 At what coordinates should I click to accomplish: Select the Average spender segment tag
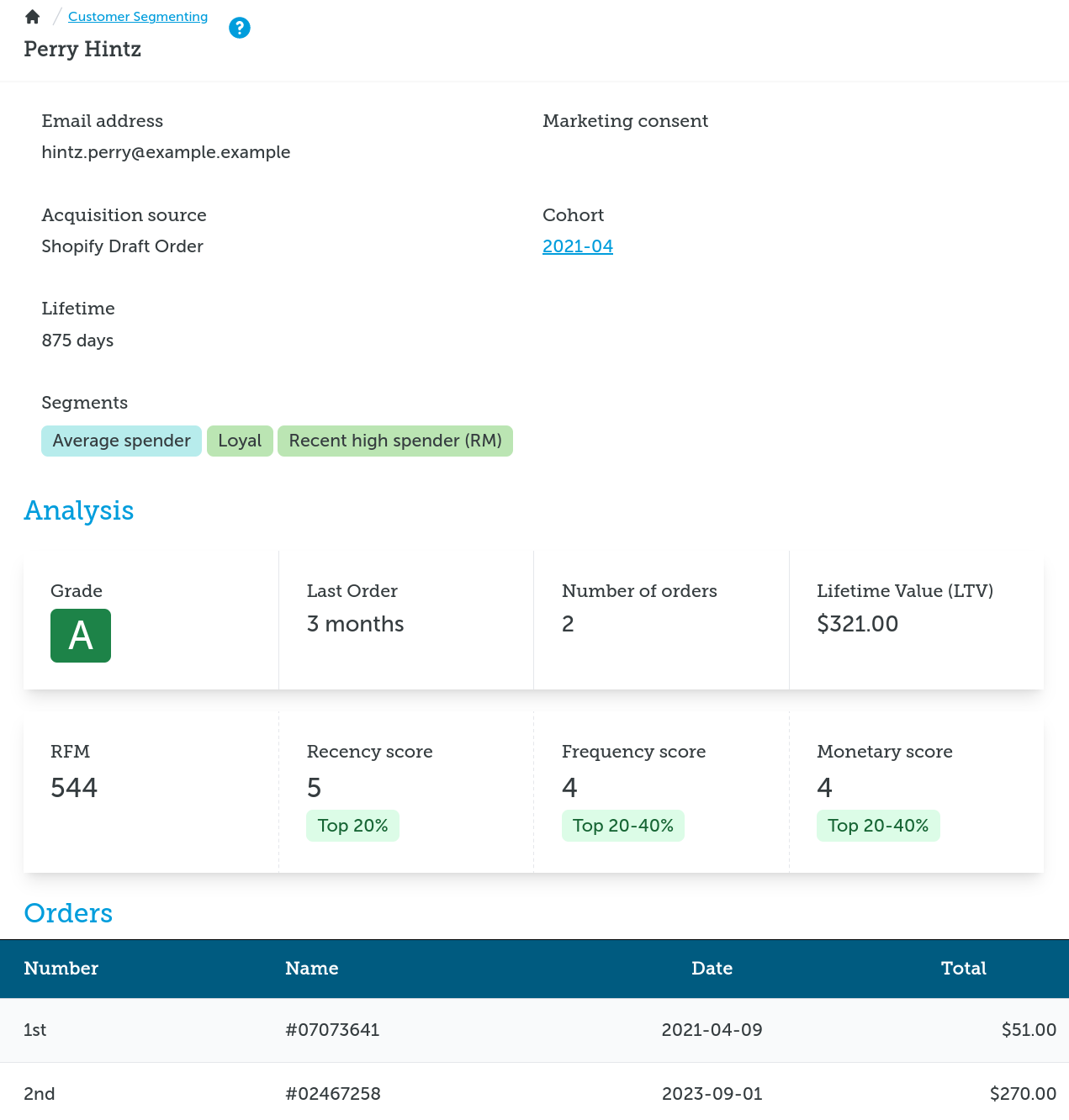121,441
